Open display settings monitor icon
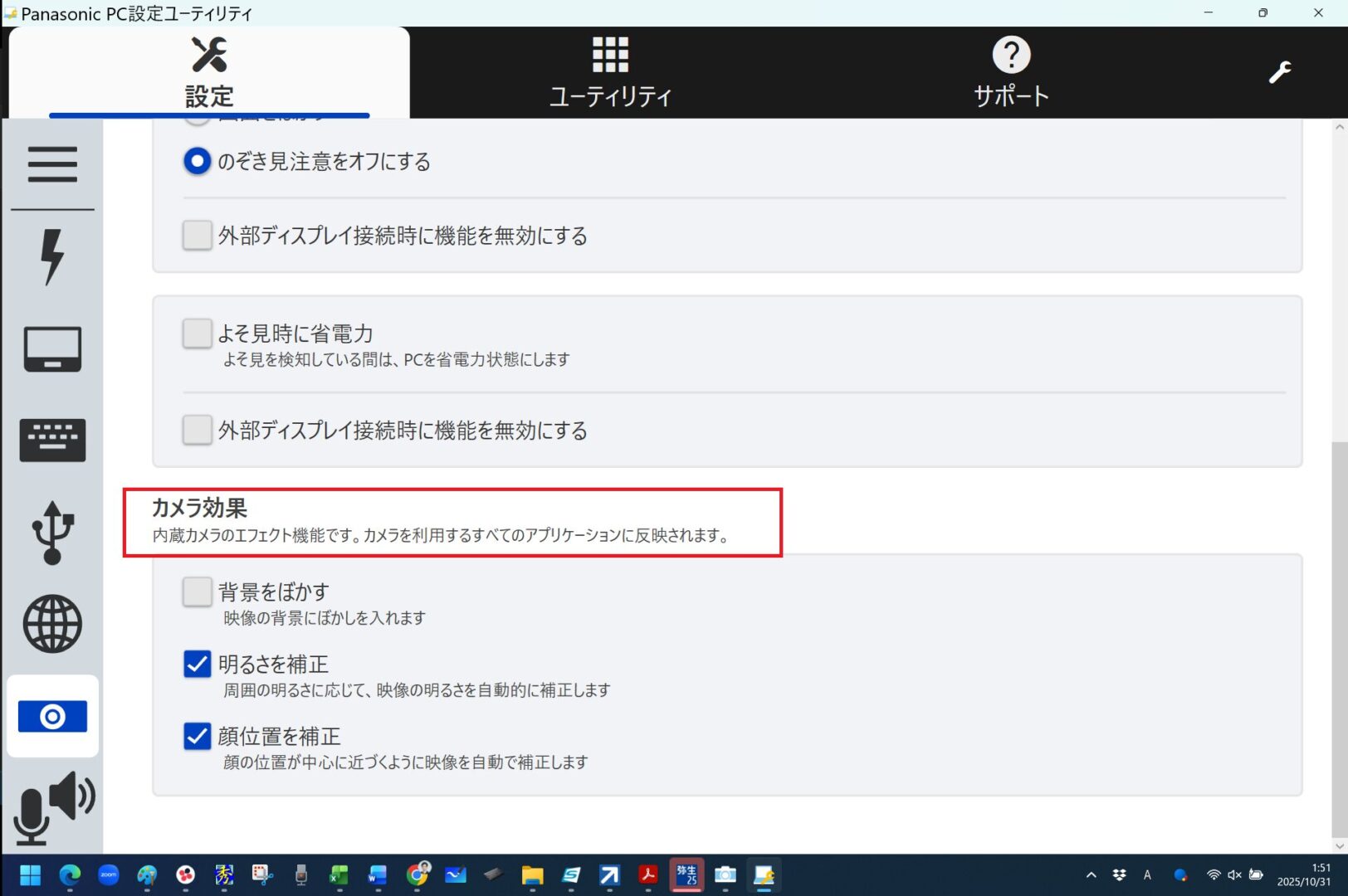 (x=52, y=348)
